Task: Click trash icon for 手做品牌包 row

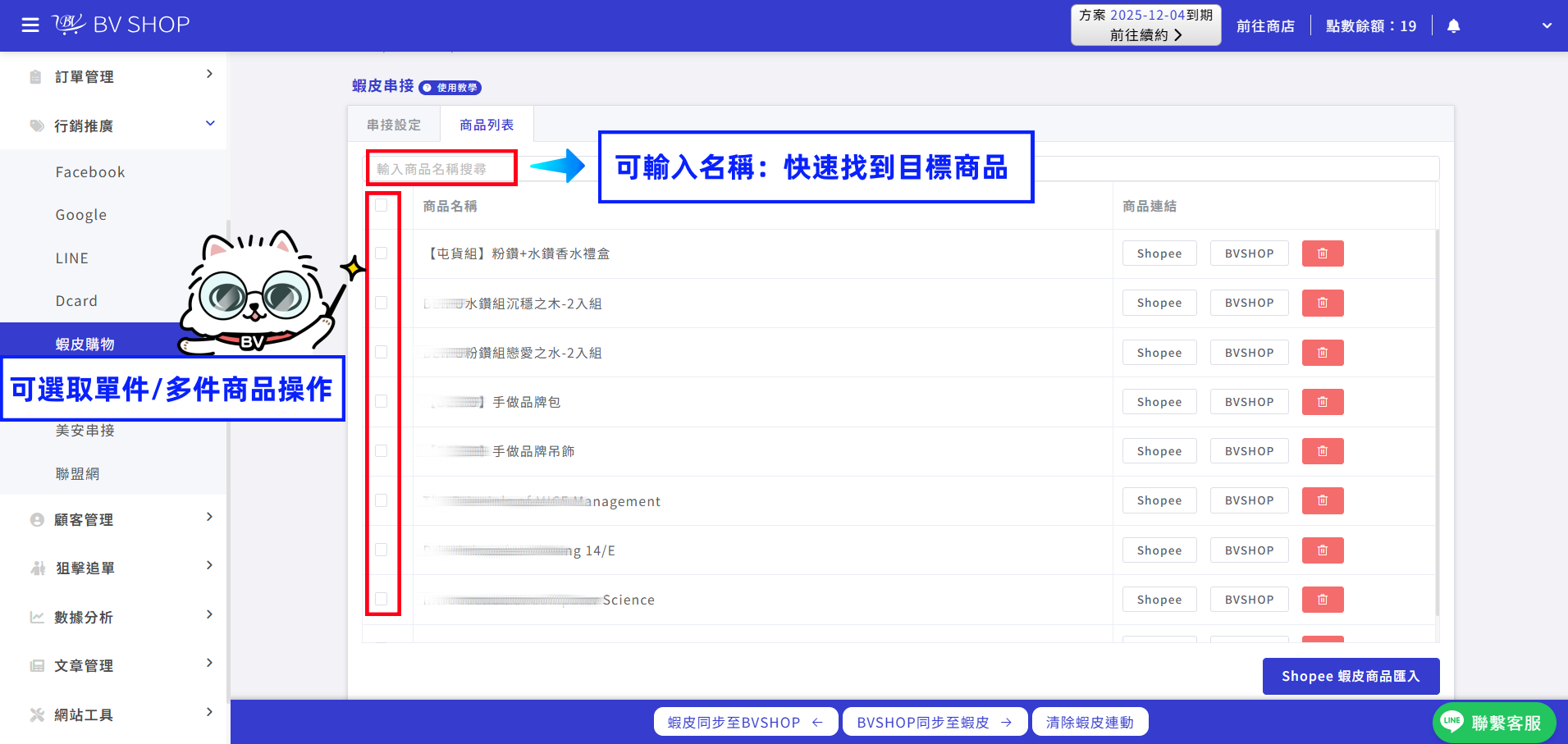Action: pos(1323,402)
